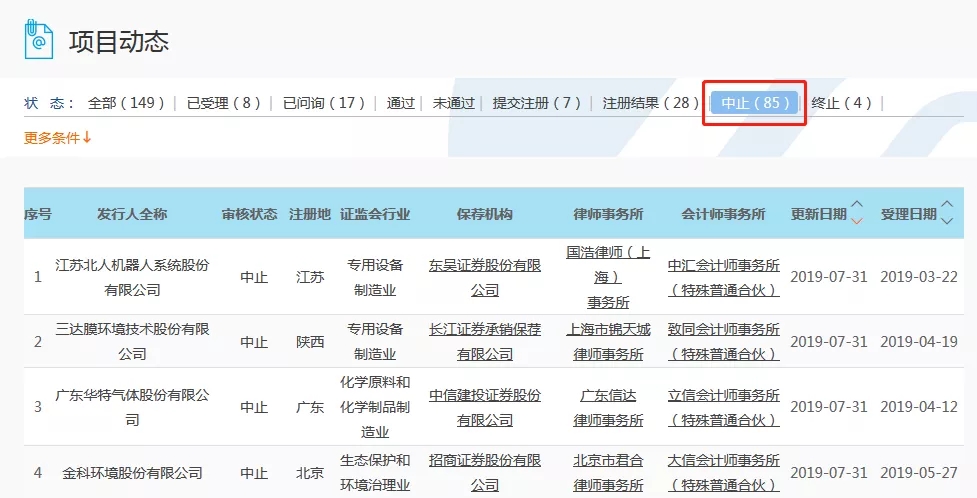Open 中汇会计师事务所 link
977x498 pixels.
click(723, 277)
